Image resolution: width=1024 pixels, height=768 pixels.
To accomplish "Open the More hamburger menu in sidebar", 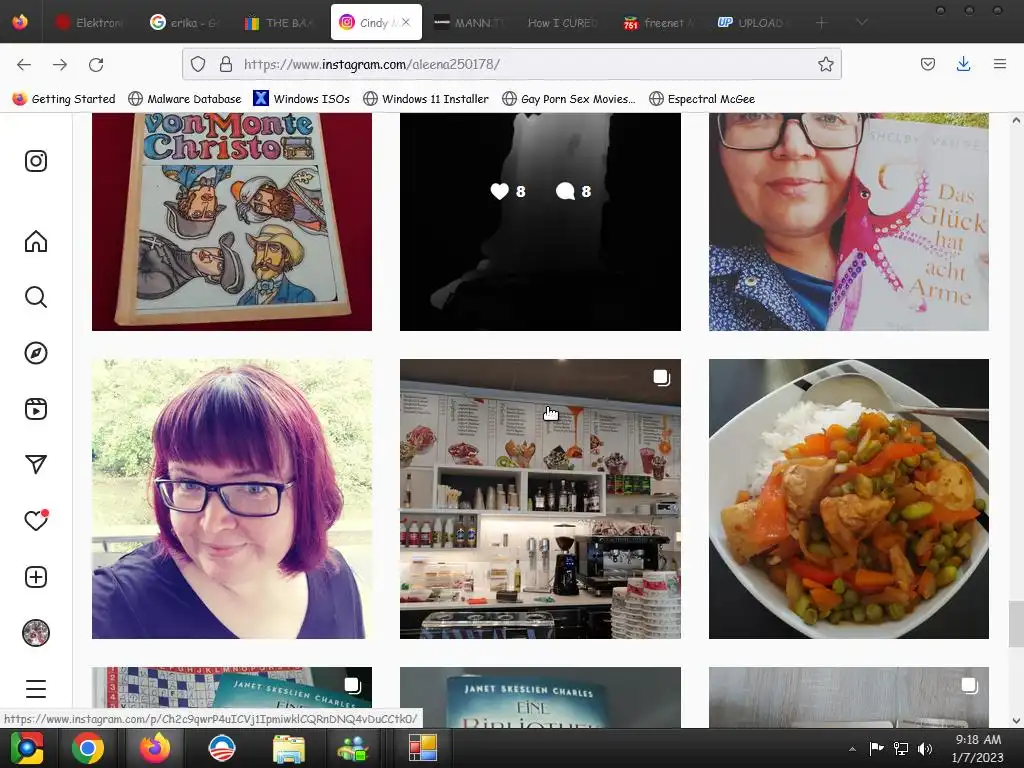I will [36, 689].
